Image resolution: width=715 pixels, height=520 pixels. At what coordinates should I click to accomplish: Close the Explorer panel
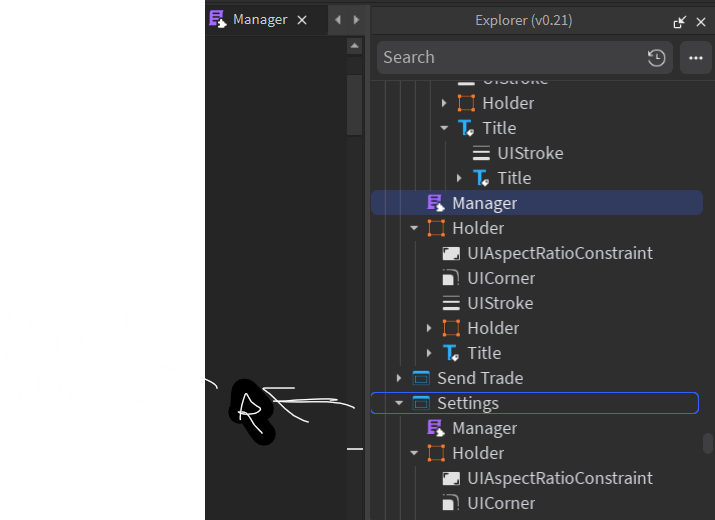tap(701, 20)
